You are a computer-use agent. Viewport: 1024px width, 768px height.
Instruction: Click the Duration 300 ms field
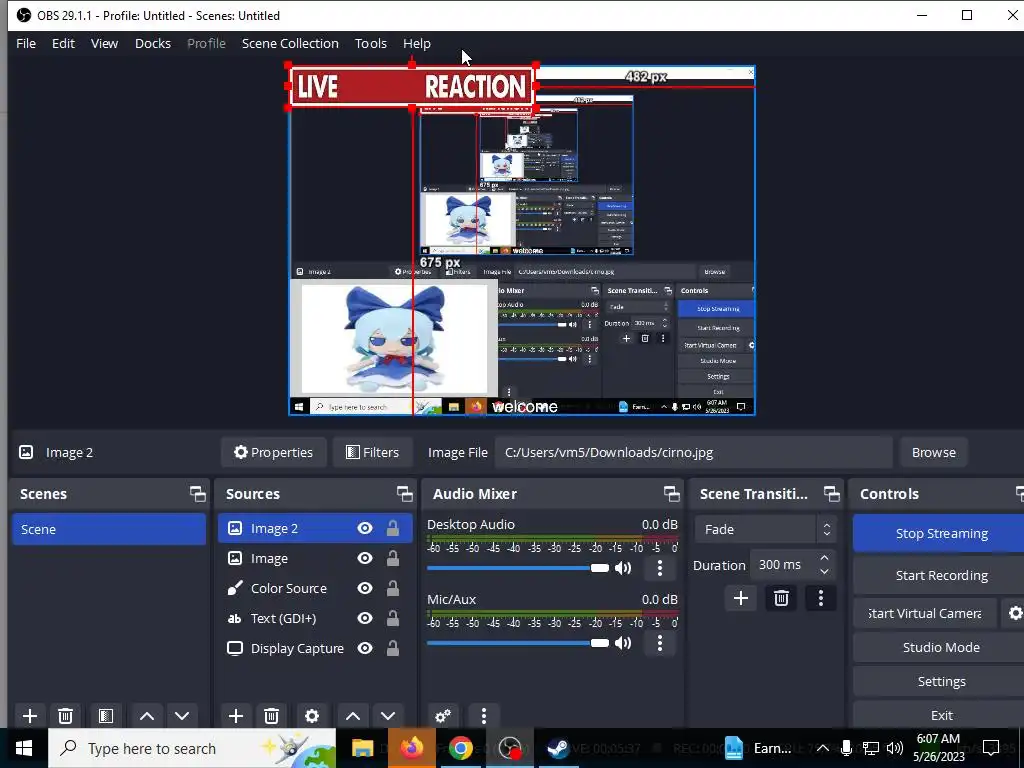point(792,565)
